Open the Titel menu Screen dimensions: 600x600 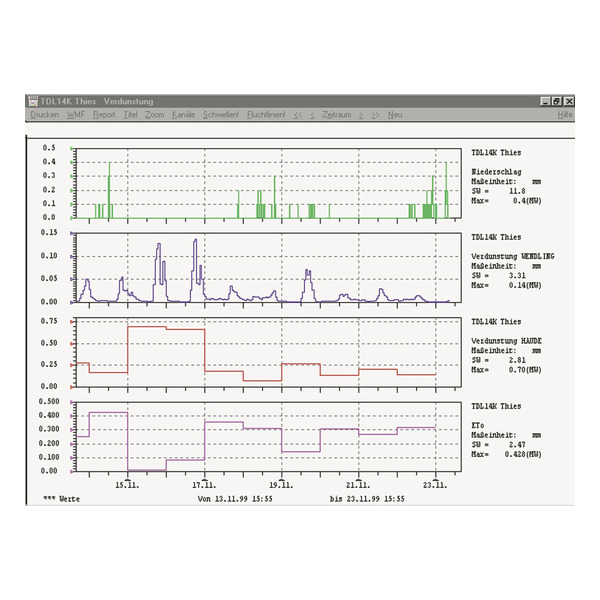click(x=131, y=115)
